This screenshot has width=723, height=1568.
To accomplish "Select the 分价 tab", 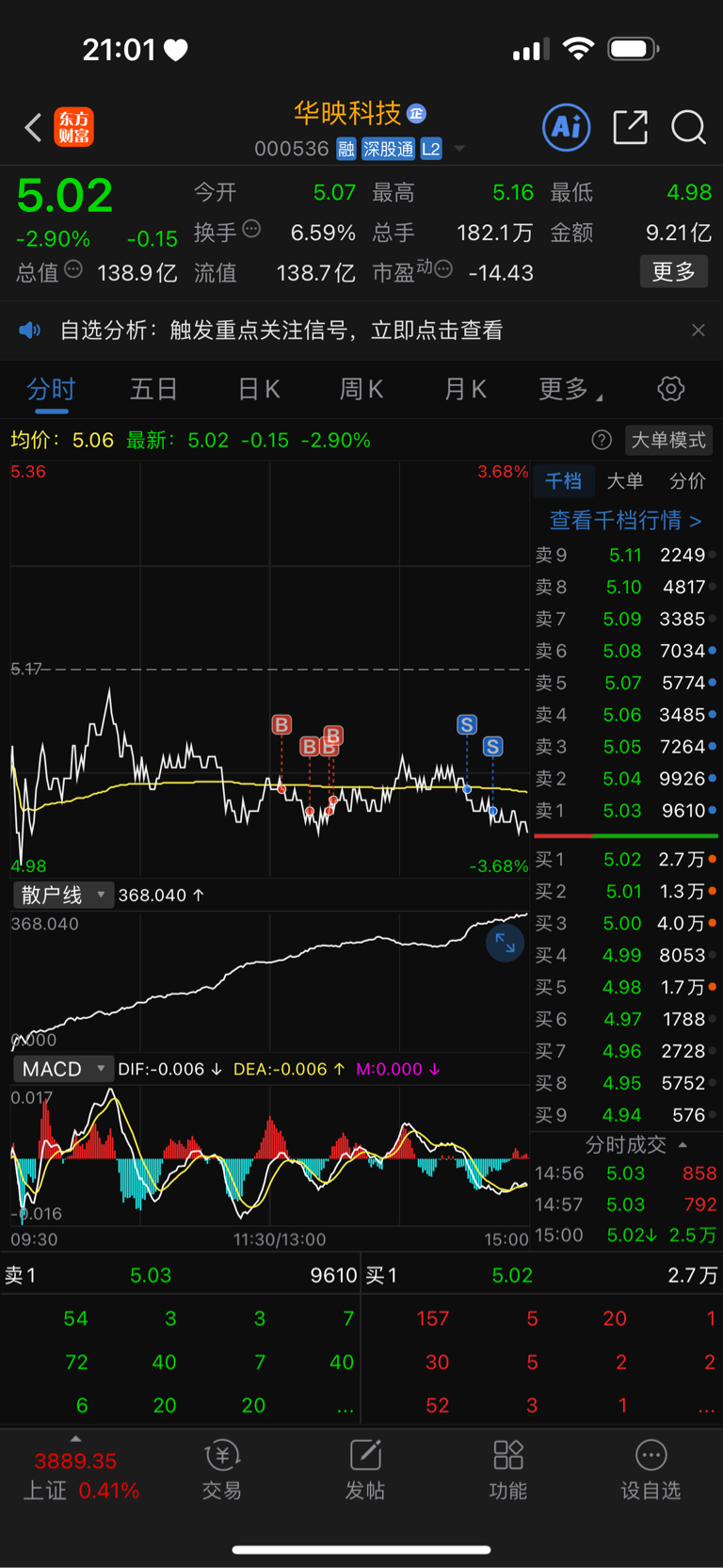I will [x=687, y=481].
